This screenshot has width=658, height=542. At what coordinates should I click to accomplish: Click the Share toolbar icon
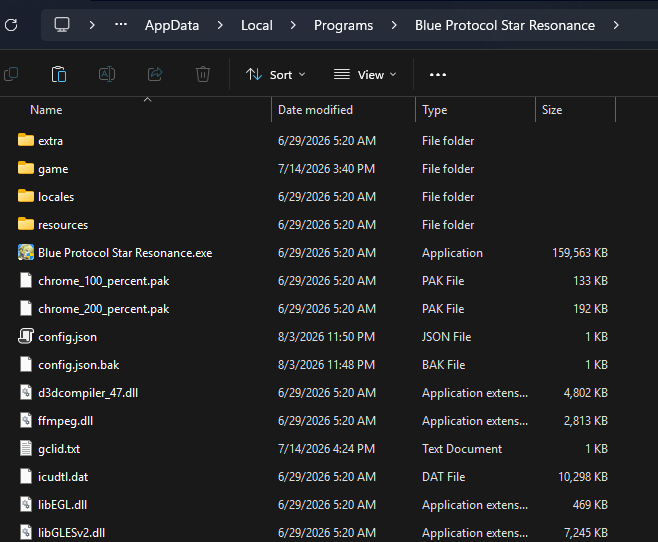(x=155, y=74)
